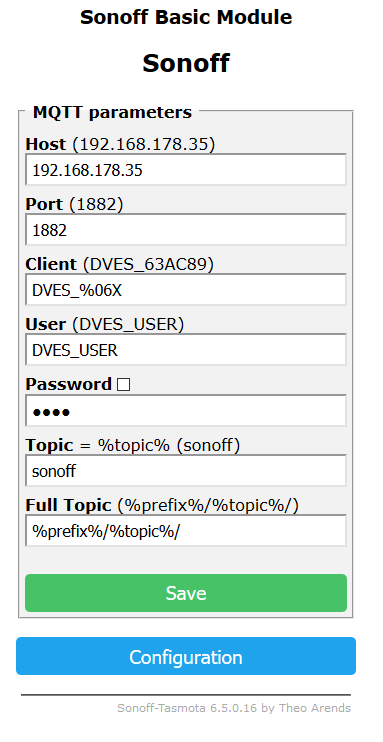383x742 pixels.
Task: Click the Full Topic input field
Action: pos(186,531)
